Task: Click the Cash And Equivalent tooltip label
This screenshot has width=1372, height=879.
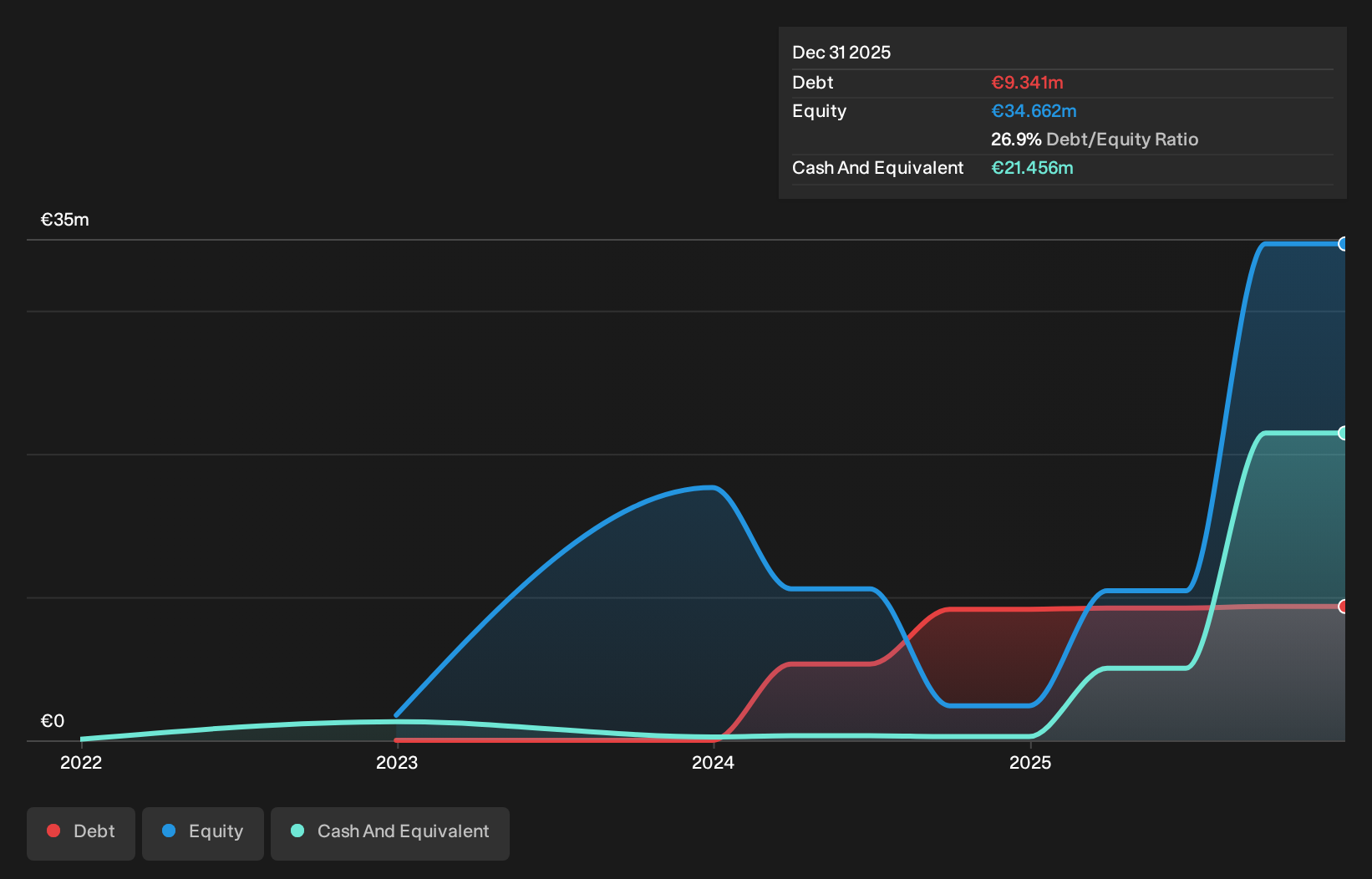Action: click(878, 168)
